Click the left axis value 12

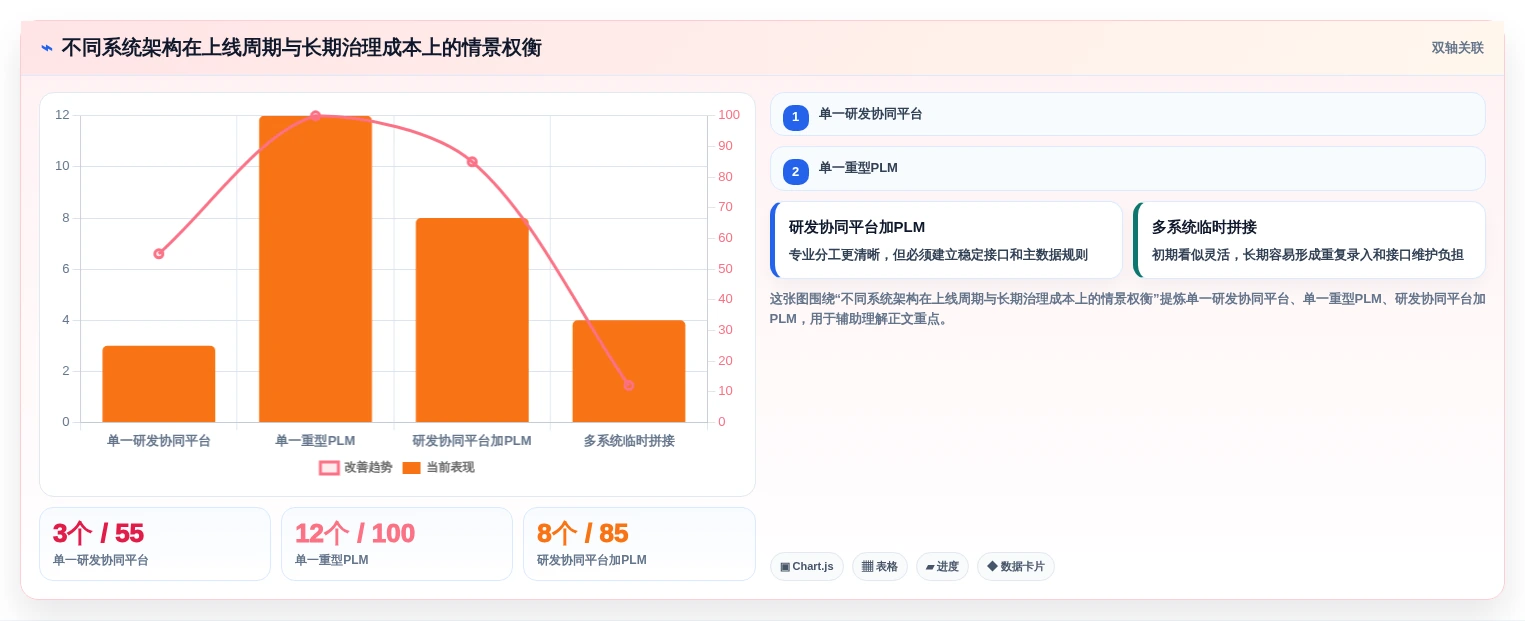pos(62,115)
